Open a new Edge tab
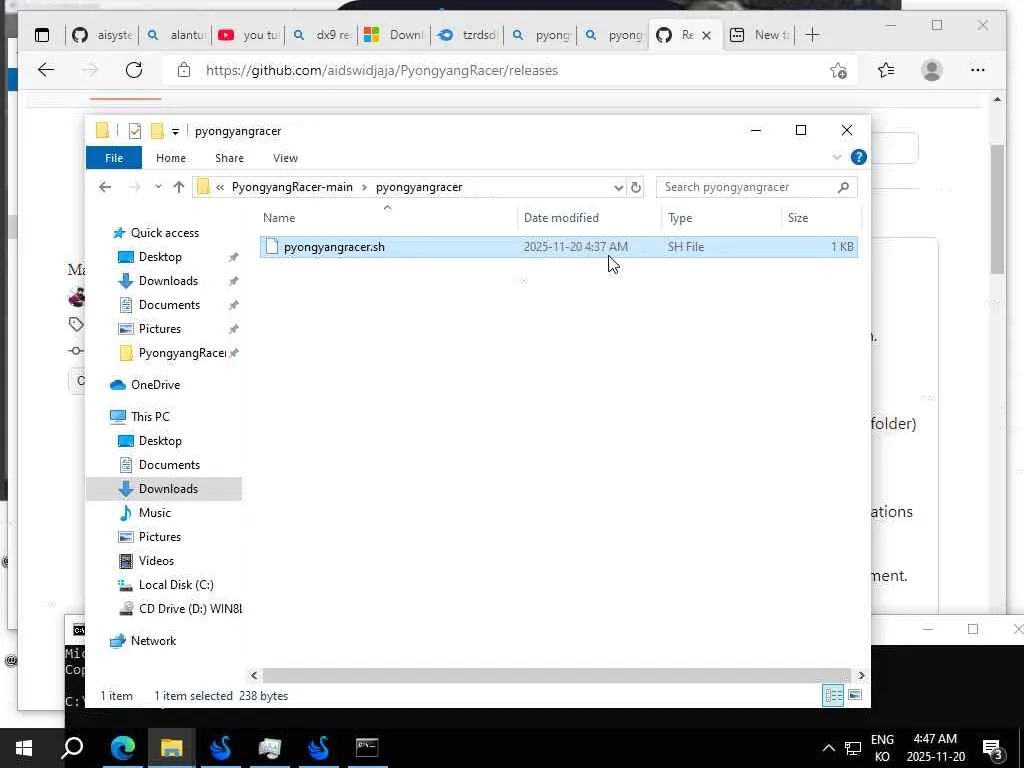The image size is (1024, 768). pyautogui.click(x=812, y=35)
